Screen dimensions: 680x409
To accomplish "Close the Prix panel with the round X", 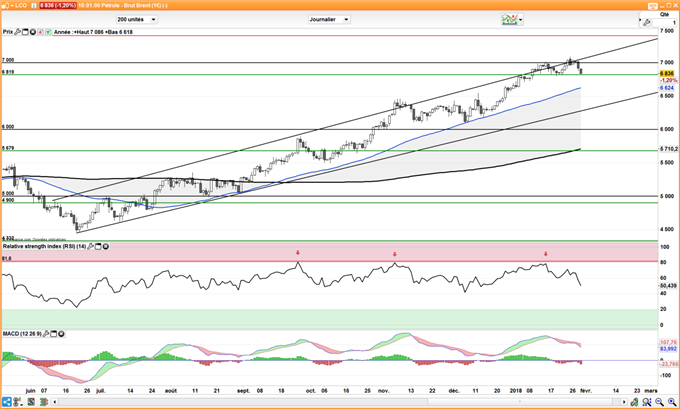I will click(33, 32).
